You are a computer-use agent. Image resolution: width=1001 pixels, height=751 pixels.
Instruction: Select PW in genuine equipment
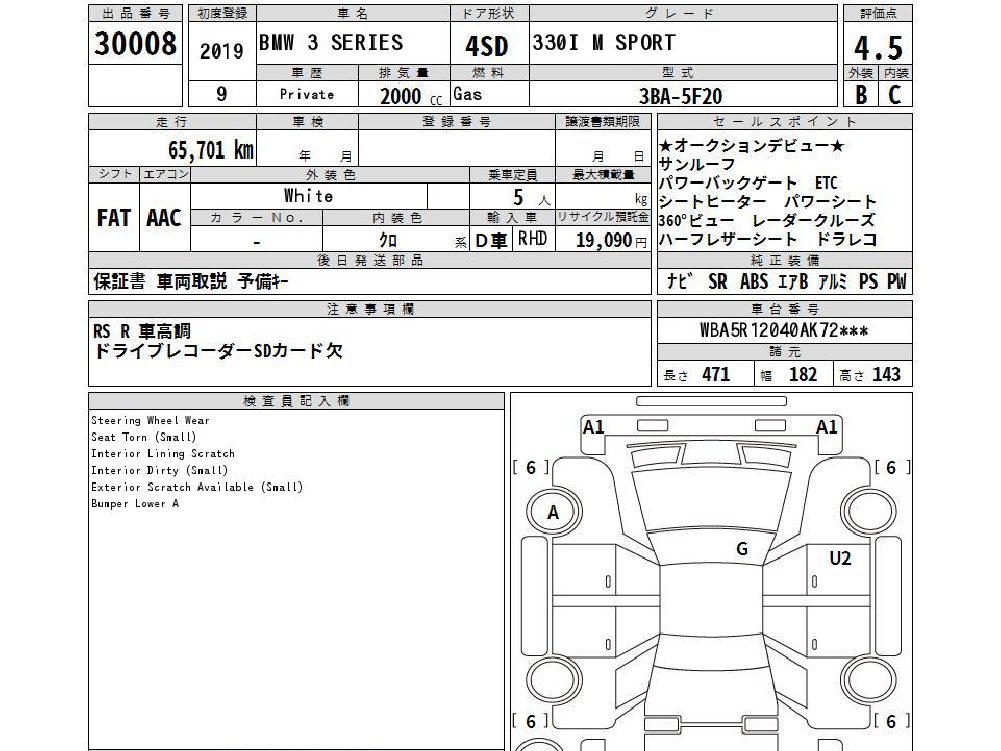coord(896,282)
